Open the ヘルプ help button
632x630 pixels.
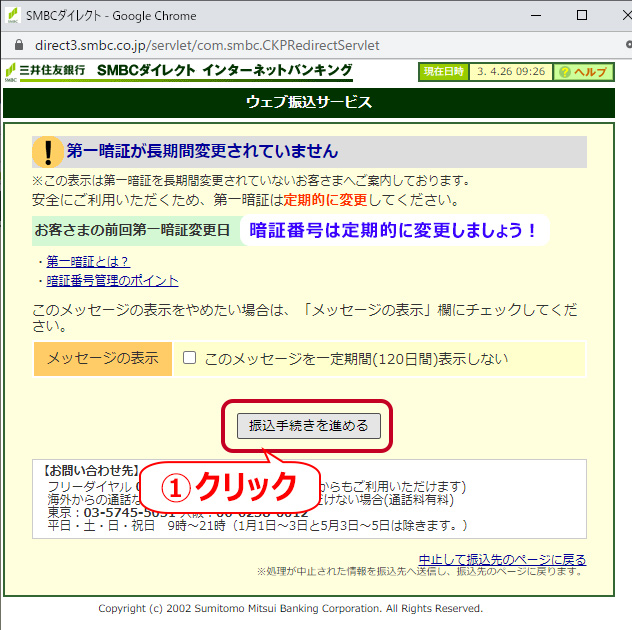pyautogui.click(x=584, y=72)
